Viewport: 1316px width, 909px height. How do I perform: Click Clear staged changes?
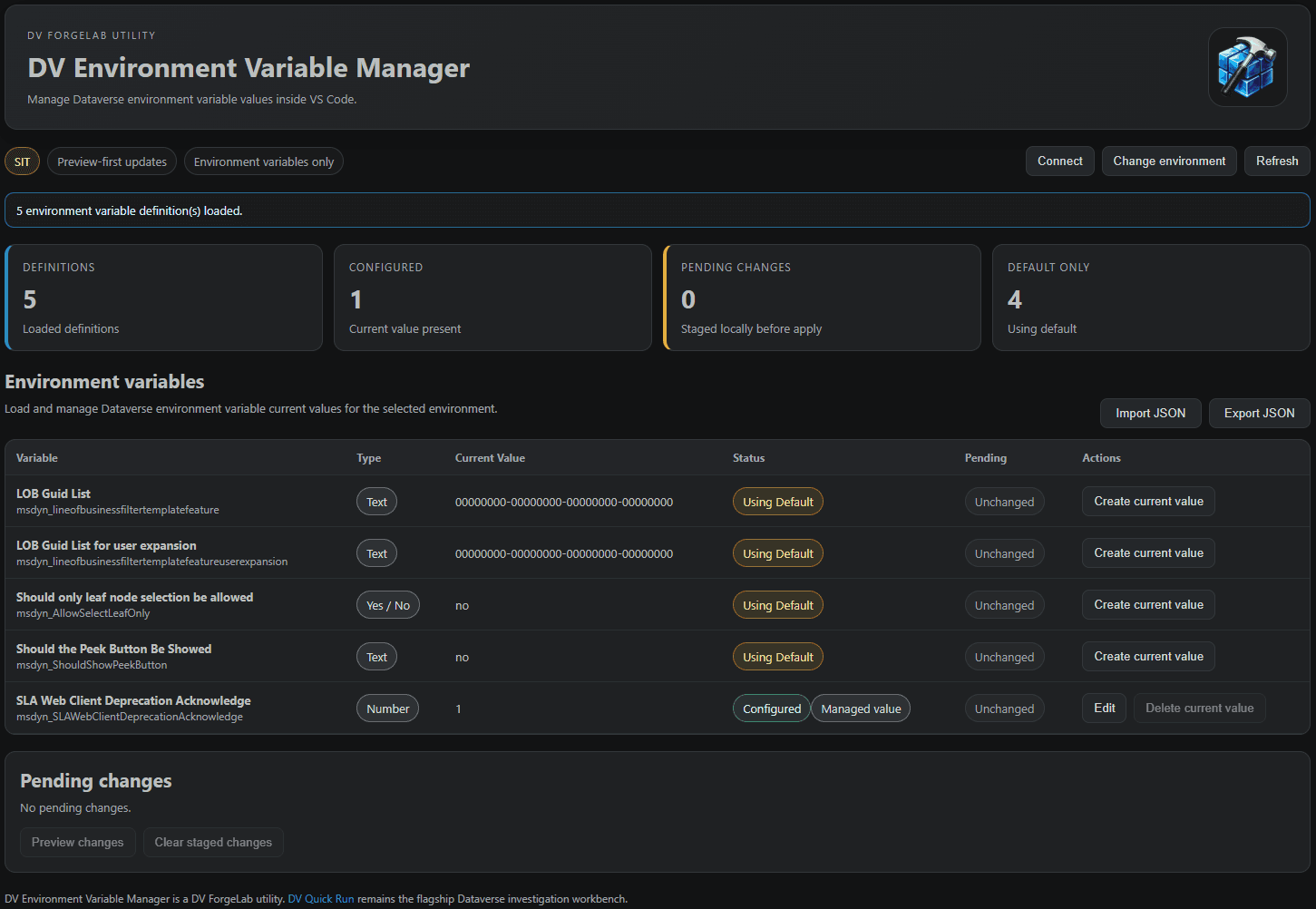click(x=213, y=842)
